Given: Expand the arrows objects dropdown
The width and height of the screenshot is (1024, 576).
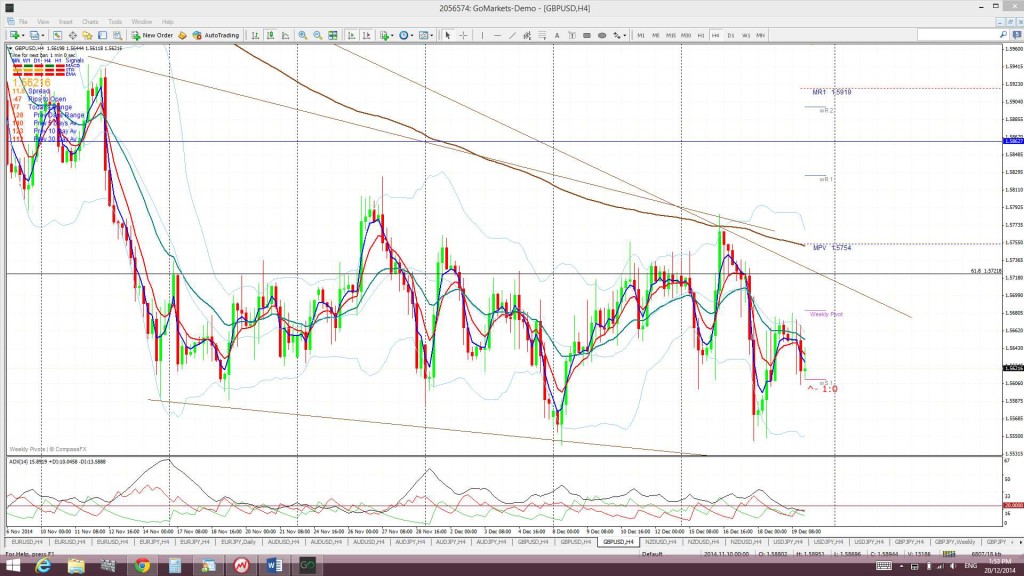Looking at the screenshot, I should click(624, 35).
